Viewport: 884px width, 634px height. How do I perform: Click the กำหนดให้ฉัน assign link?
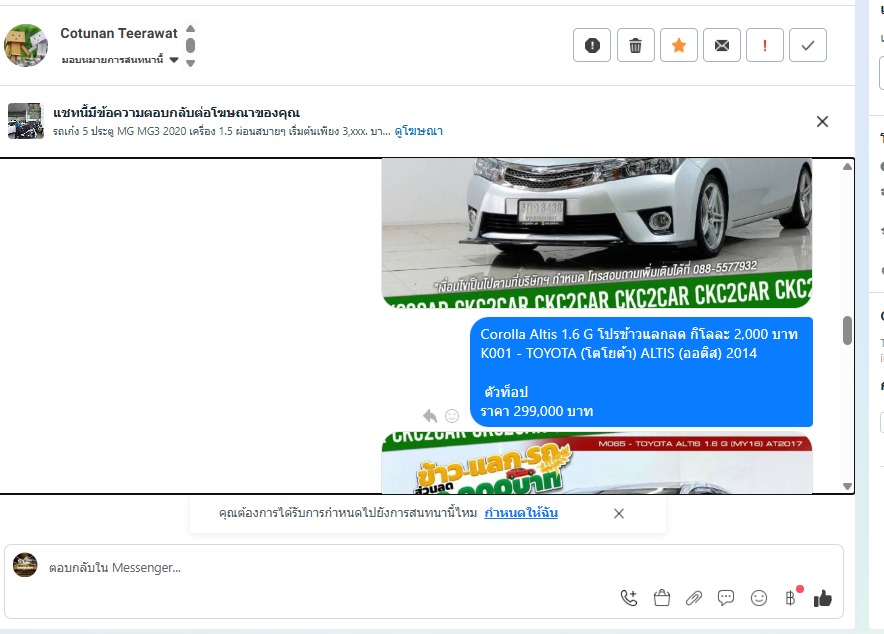(521, 513)
